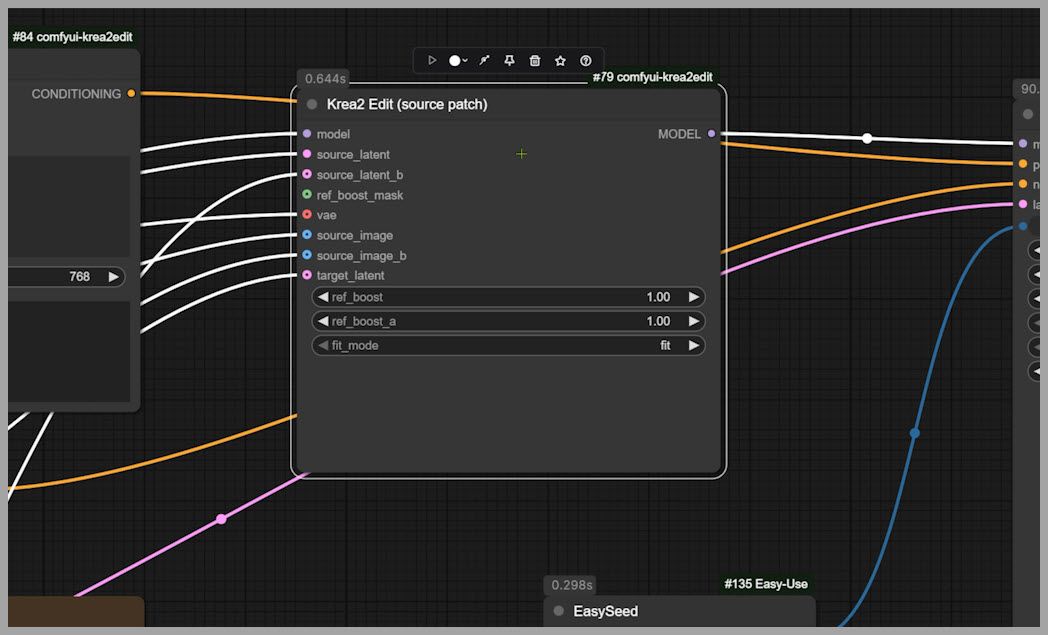Increase the 768 value with right arrow
The width and height of the screenshot is (1048, 635).
(x=114, y=276)
